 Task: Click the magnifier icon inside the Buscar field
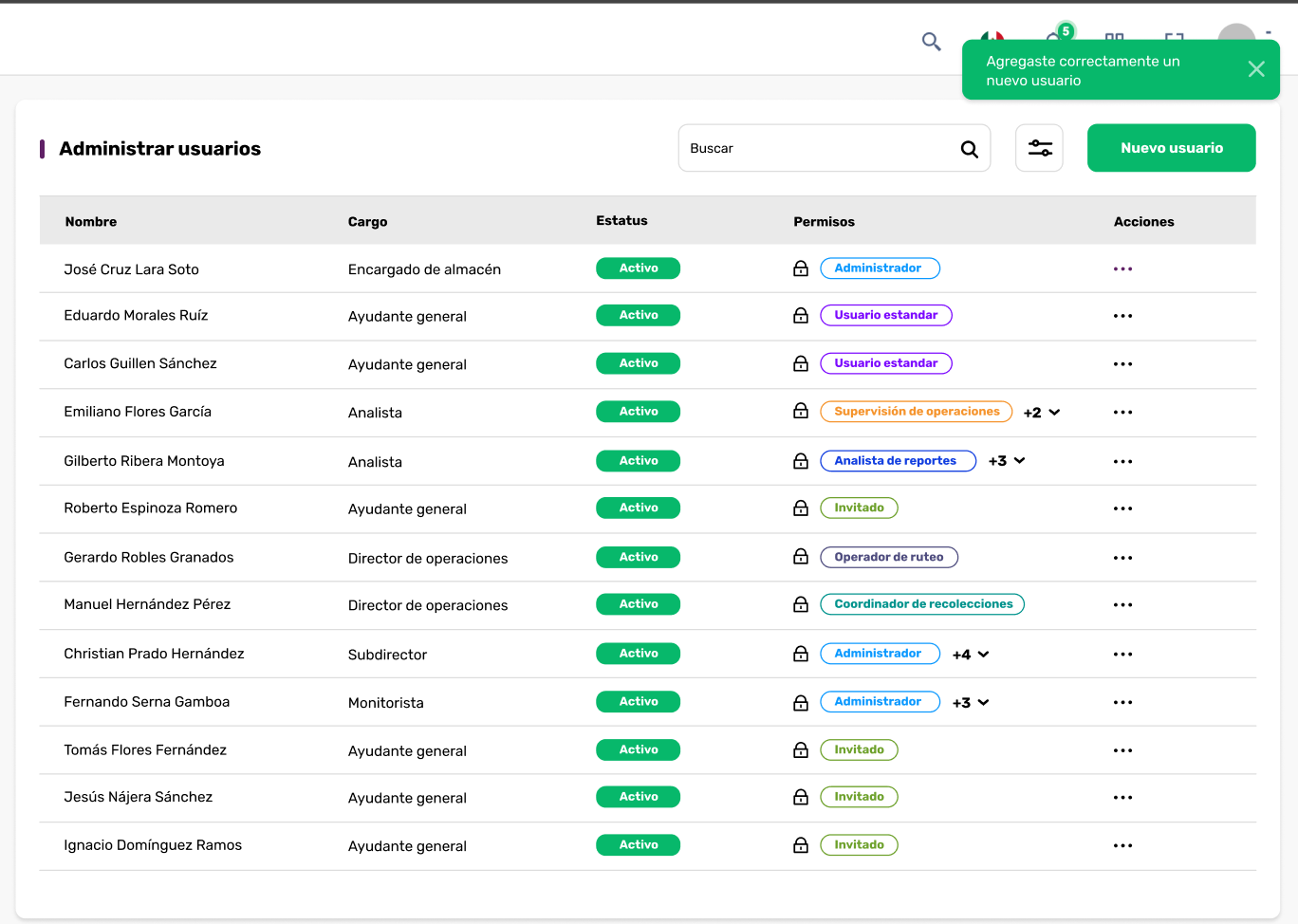969,149
